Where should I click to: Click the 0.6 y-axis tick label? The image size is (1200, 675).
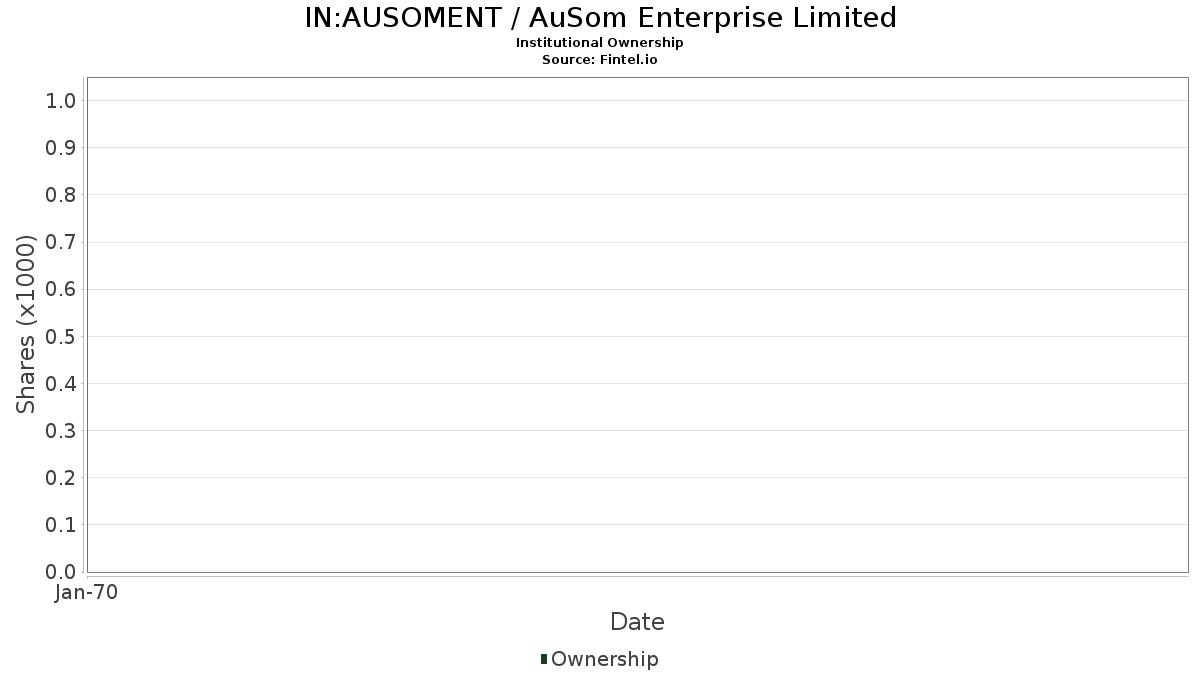click(x=61, y=289)
